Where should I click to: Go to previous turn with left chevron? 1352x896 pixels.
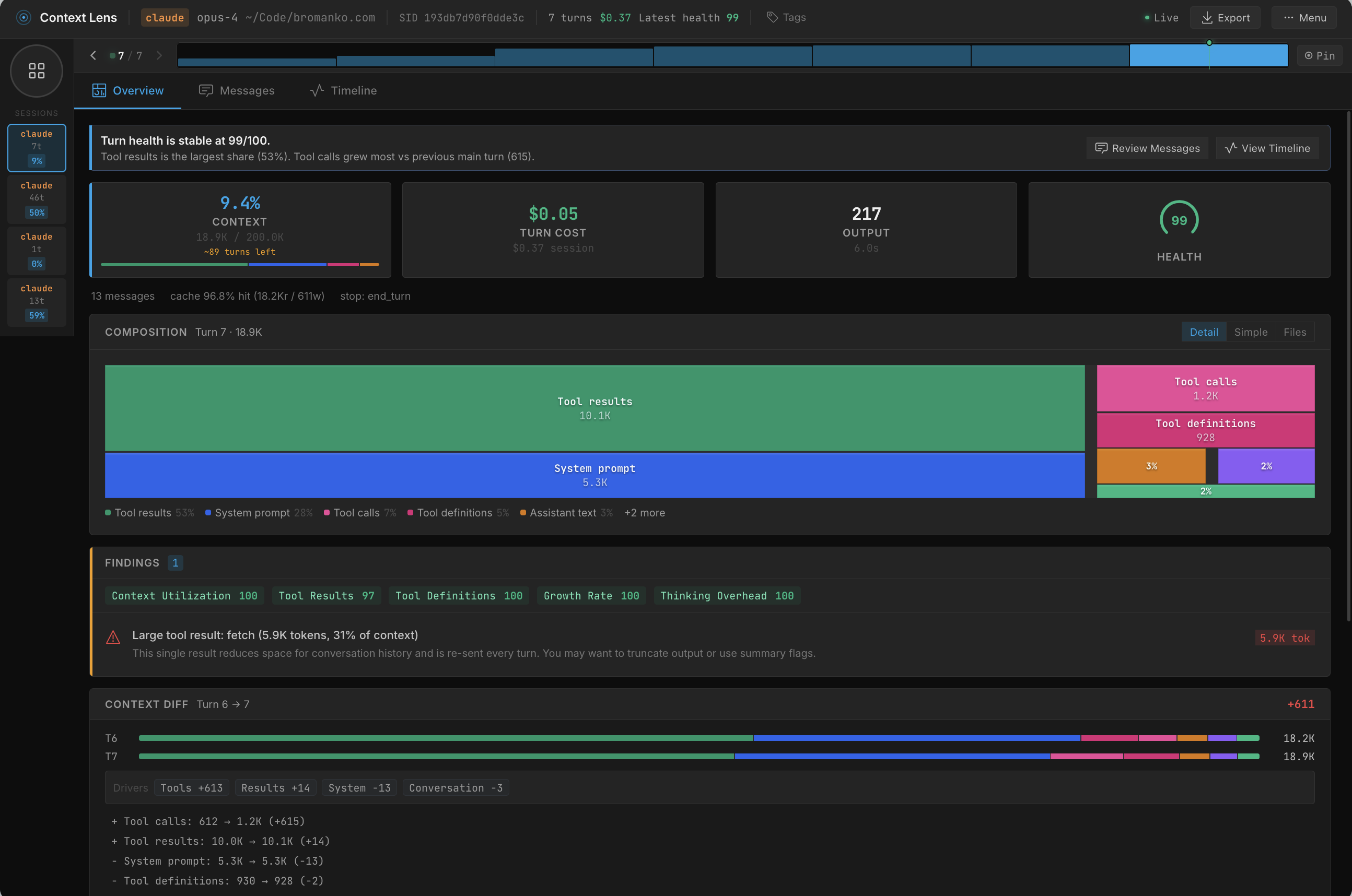[x=93, y=55]
